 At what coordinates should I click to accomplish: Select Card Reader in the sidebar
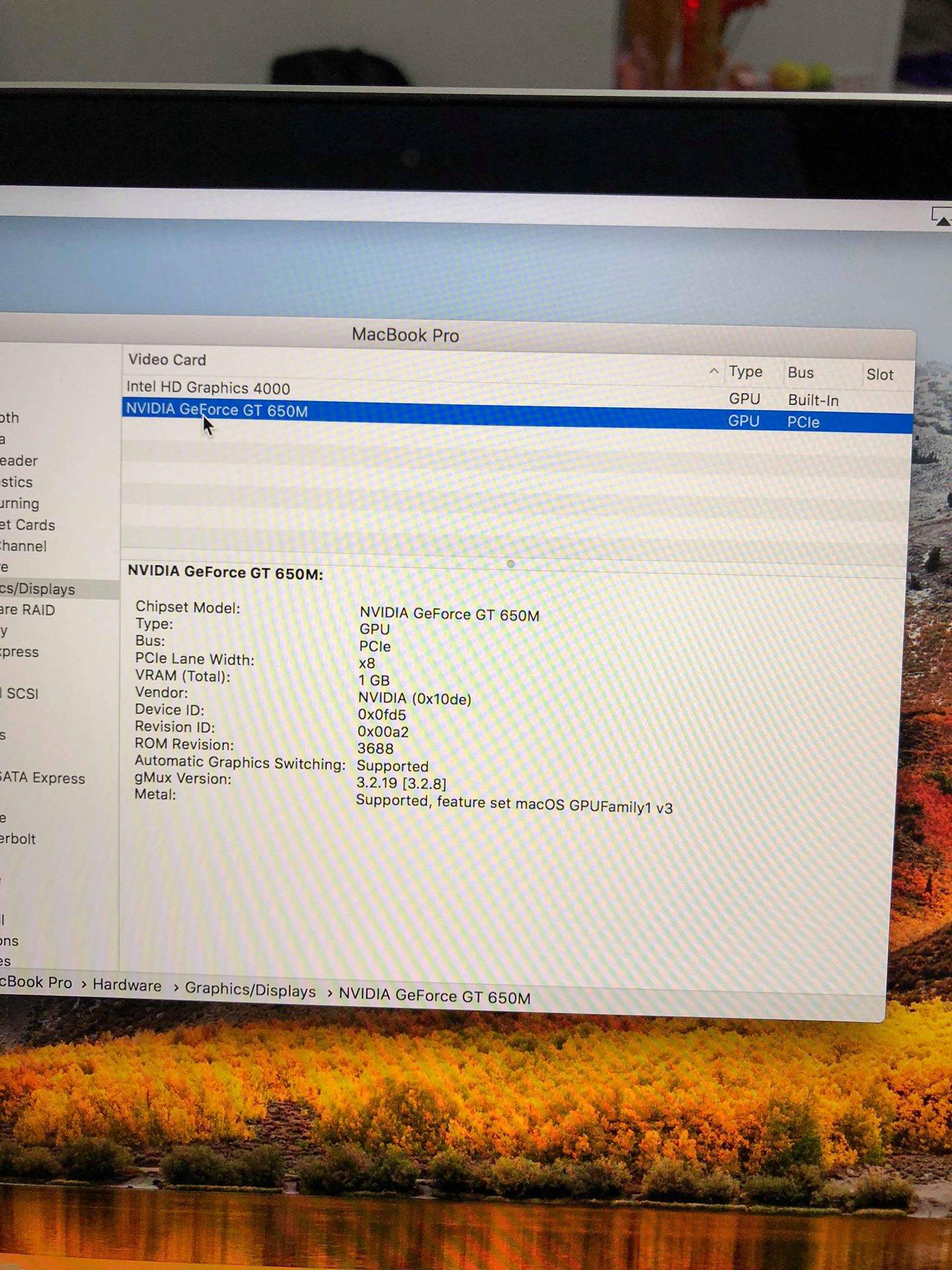coord(19,461)
